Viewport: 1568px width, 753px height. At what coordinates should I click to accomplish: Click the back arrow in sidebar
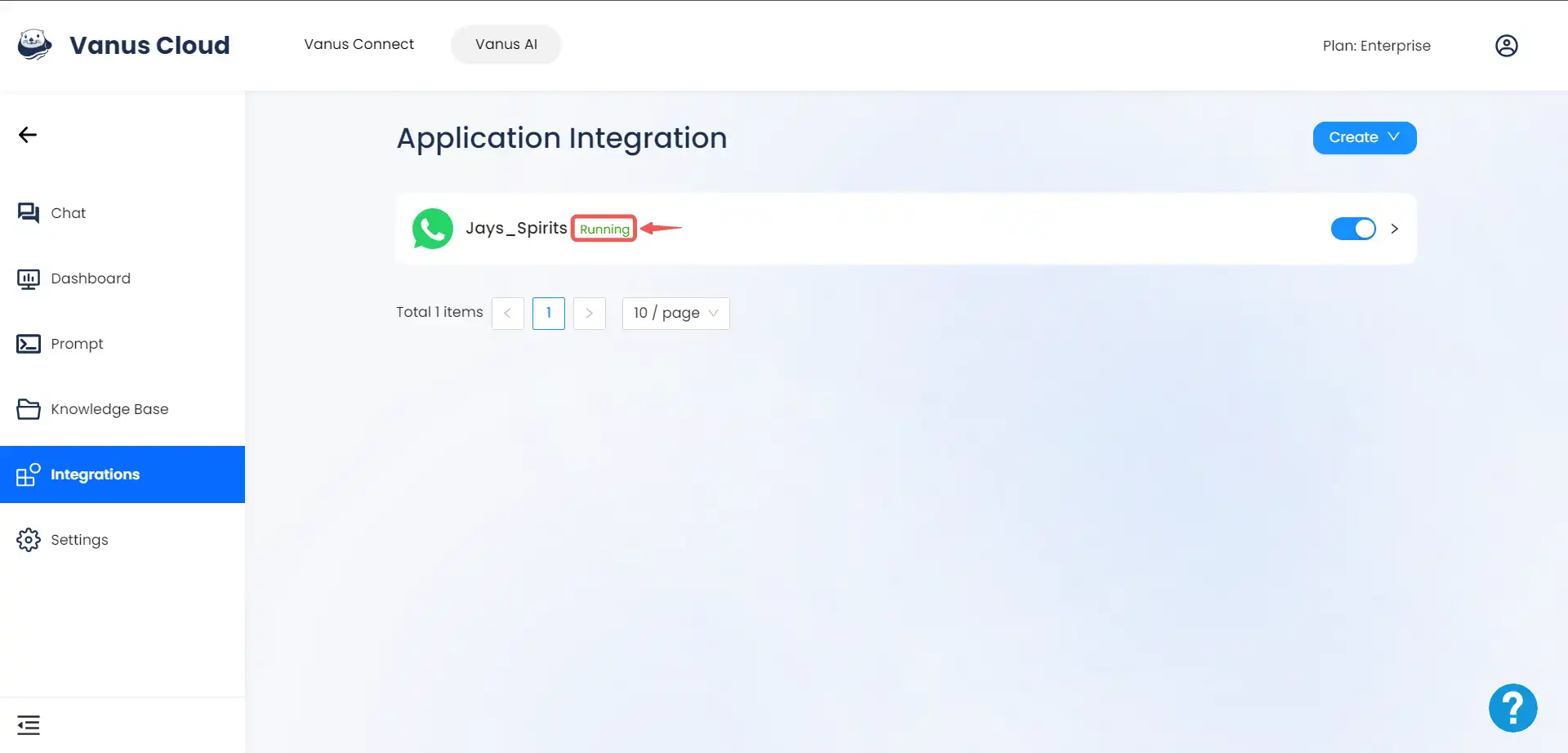(28, 135)
